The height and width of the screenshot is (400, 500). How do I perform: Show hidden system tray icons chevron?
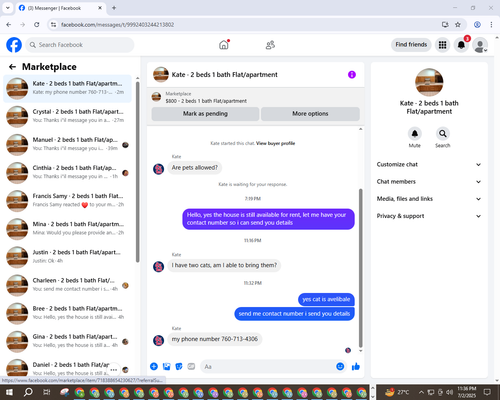pos(421,392)
